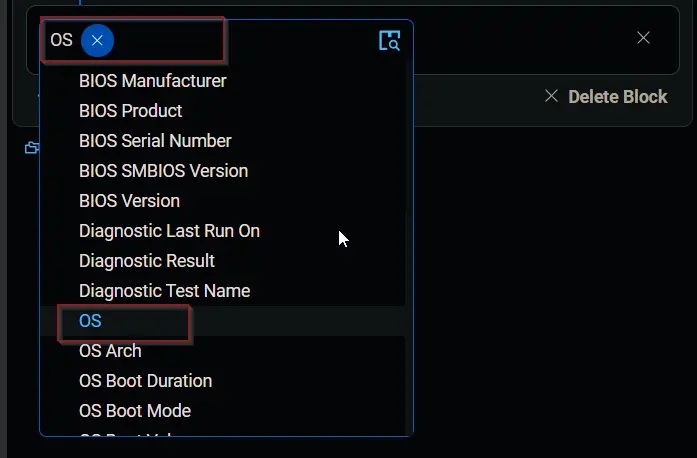Pick BIOS Serial Number entry
This screenshot has width=697, height=458.
[155, 141]
